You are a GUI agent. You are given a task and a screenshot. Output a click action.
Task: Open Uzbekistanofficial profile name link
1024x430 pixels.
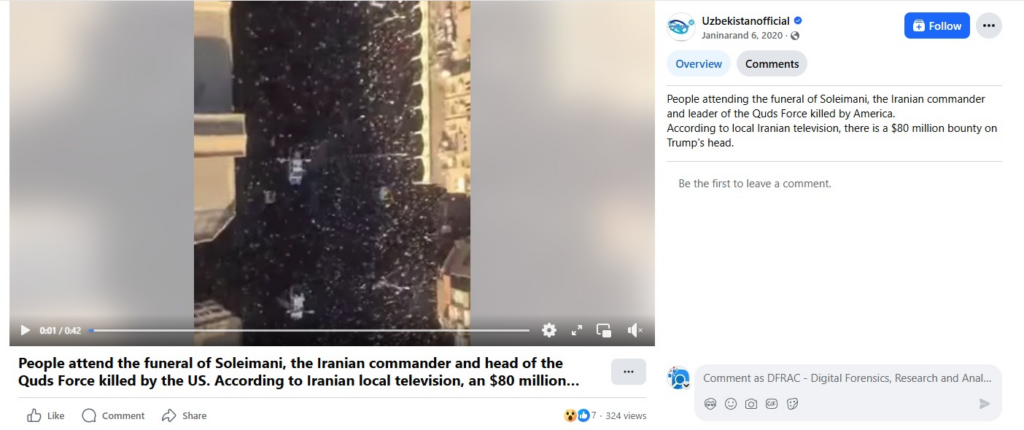click(x=745, y=21)
